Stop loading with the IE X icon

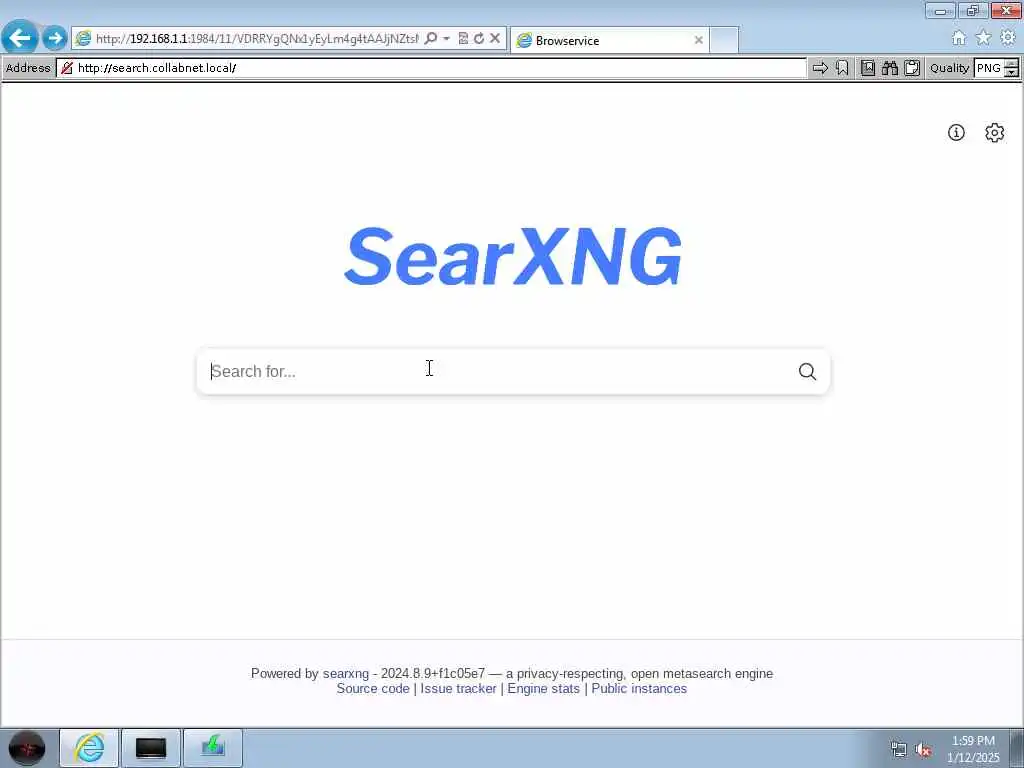pyautogui.click(x=495, y=39)
